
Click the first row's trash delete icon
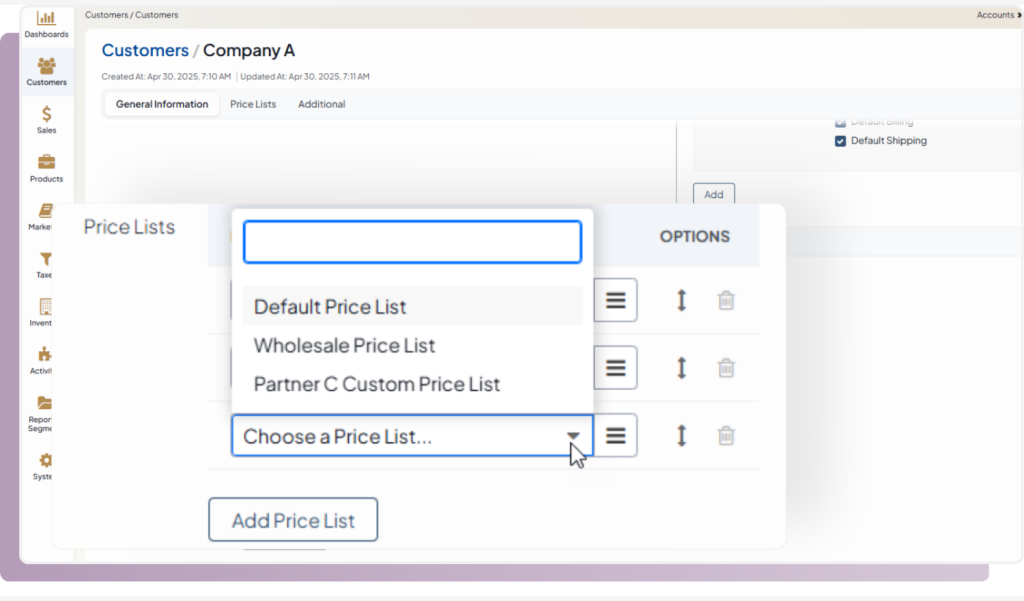726,300
